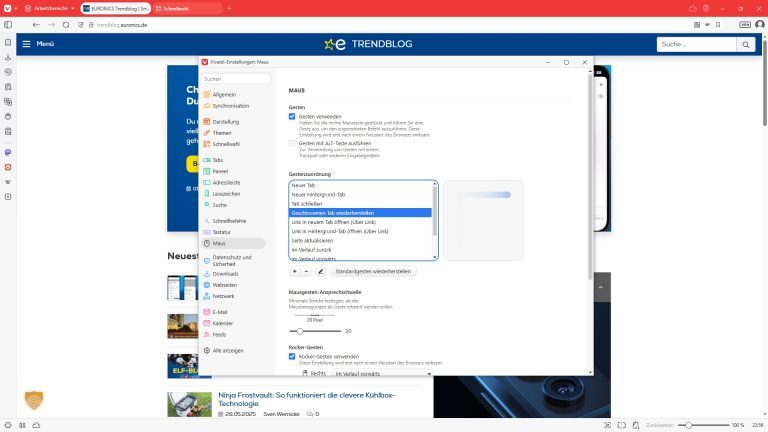Screen dimensions: 768x432
Task: Open the History panel in the sidebar
Action: pos(8,72)
